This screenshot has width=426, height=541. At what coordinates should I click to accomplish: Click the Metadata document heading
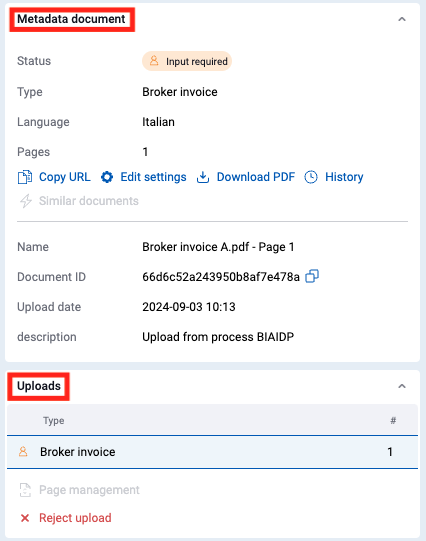pyautogui.click(x=71, y=19)
